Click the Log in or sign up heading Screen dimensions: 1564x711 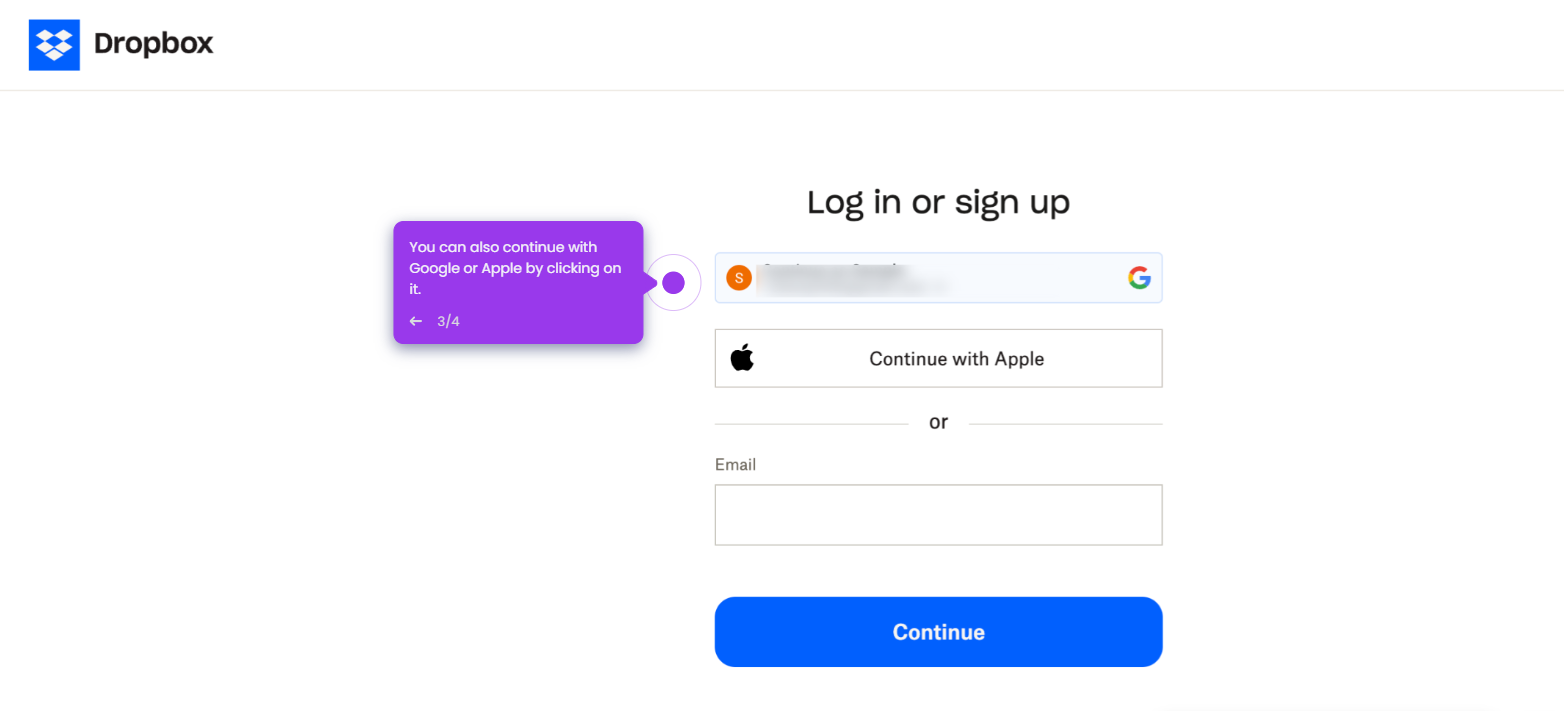[937, 202]
